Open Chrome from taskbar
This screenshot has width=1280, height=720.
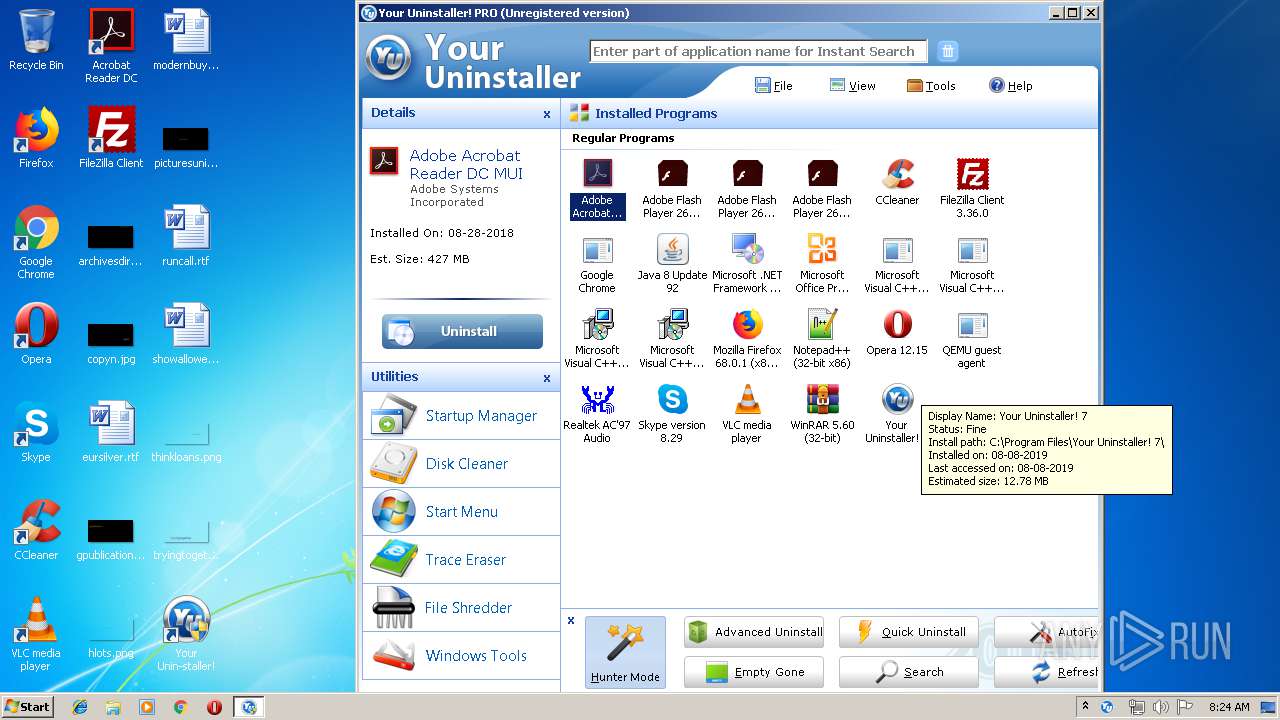181,707
